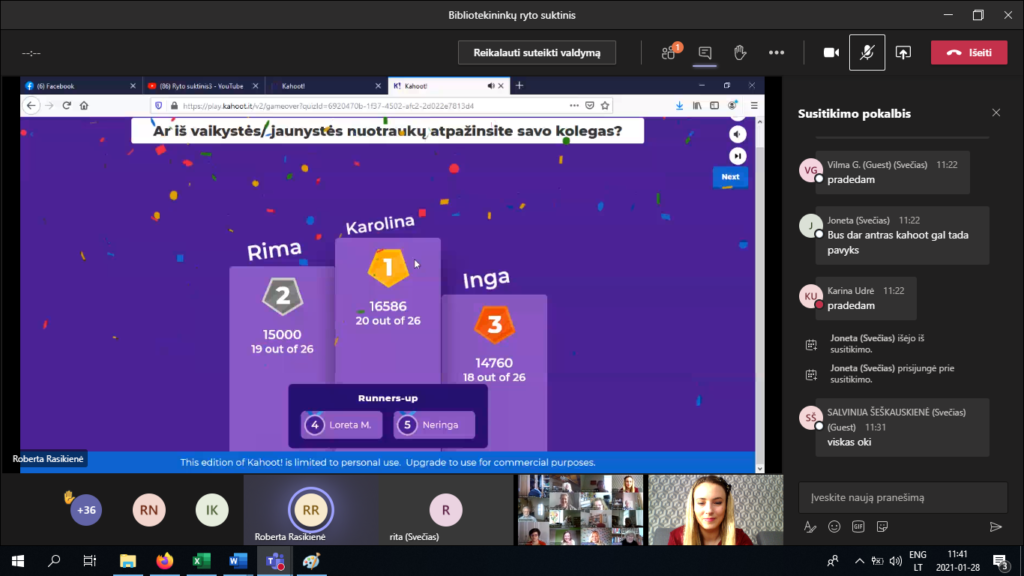Viewport: 1024px width, 576px height.
Task: Open the more actions ellipsis menu
Action: [776, 53]
